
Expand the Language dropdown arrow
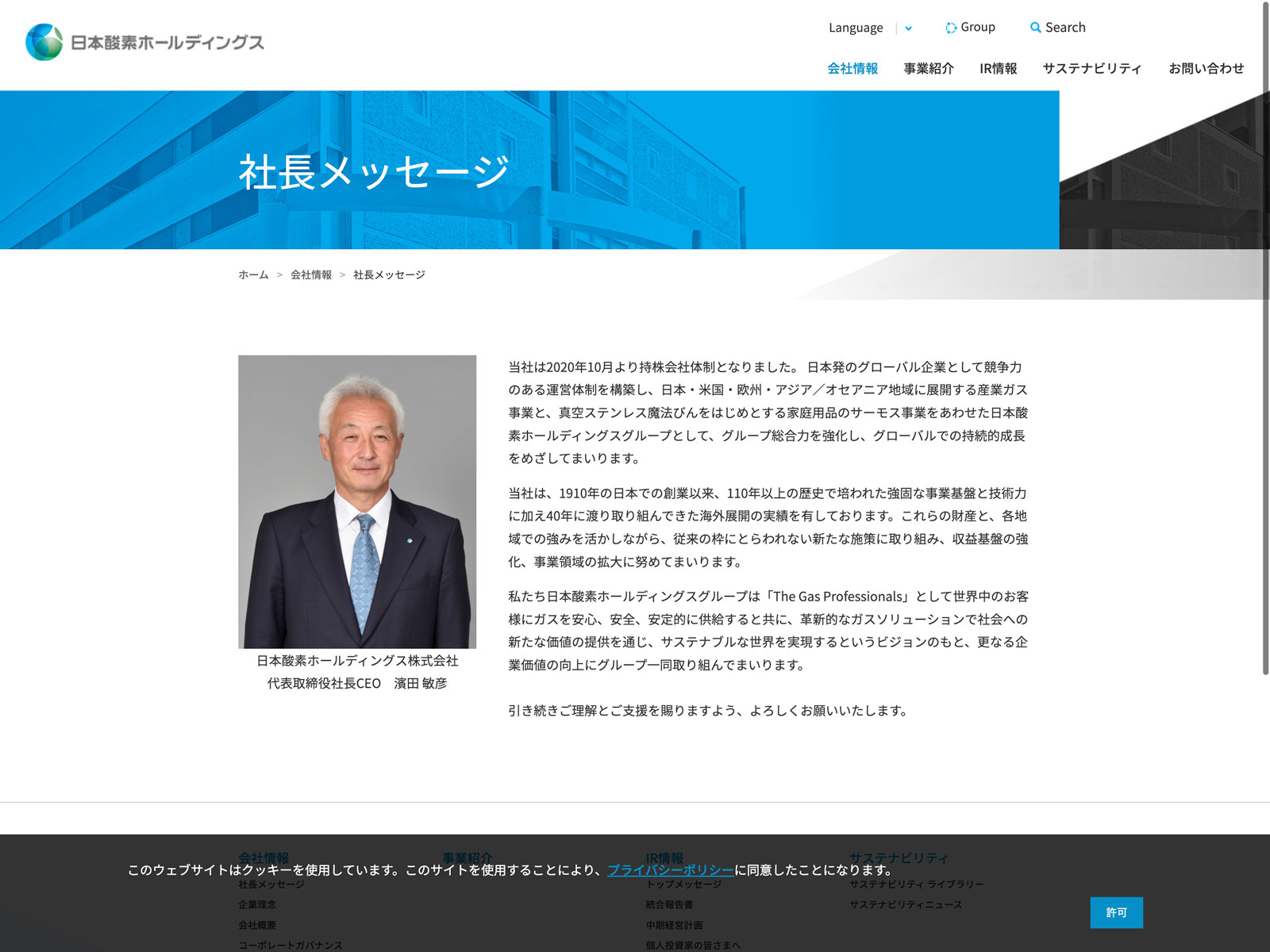point(908,29)
